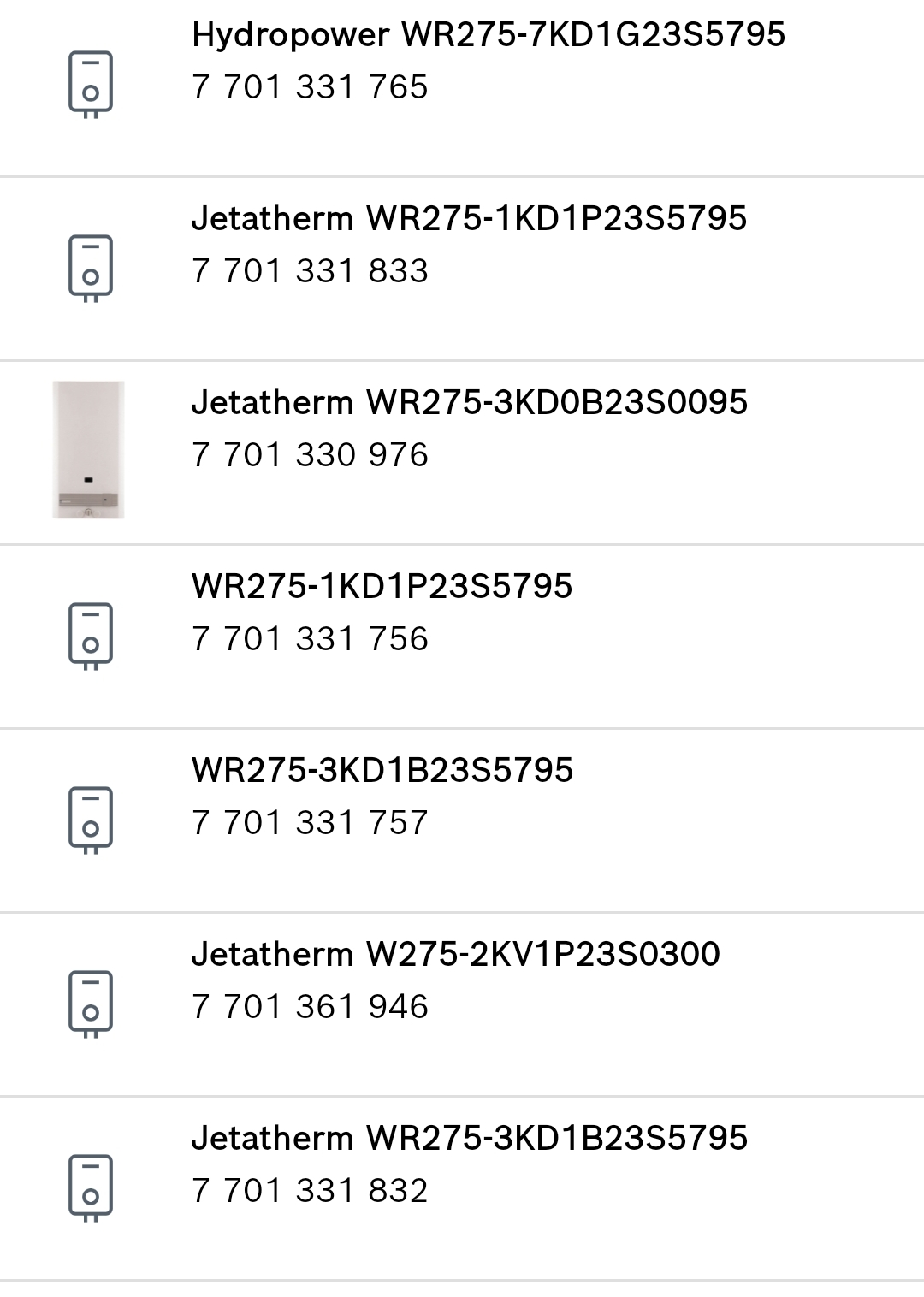Tap part number 7 701 331 757
Image resolution: width=924 pixels, height=1297 pixels.
tap(310, 823)
